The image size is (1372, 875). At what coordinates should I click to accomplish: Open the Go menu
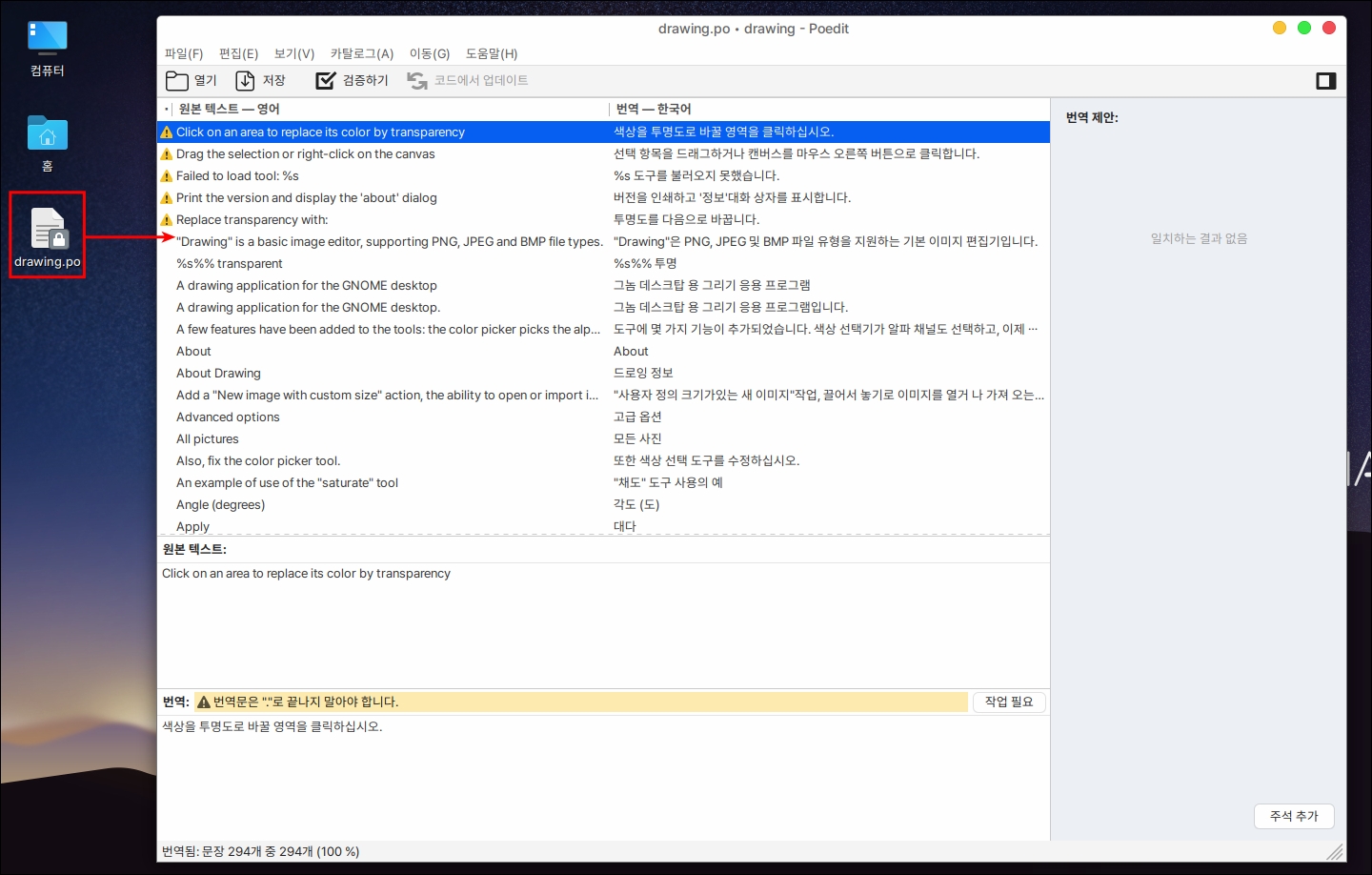coord(430,54)
